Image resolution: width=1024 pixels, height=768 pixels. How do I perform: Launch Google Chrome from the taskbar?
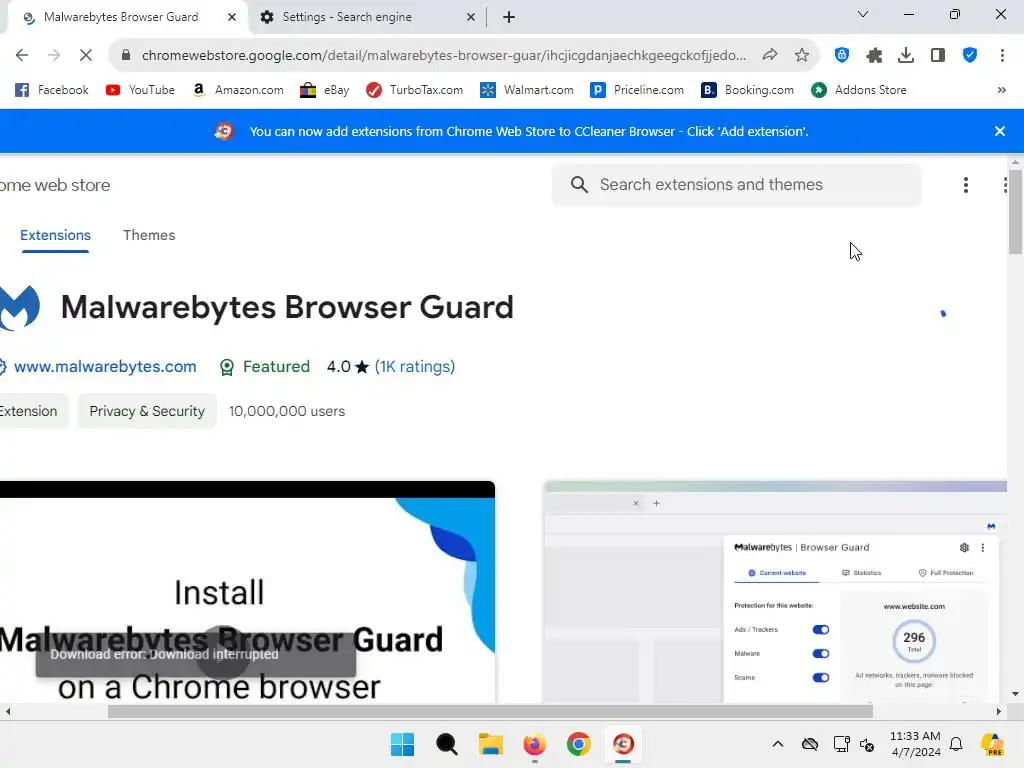click(x=579, y=744)
